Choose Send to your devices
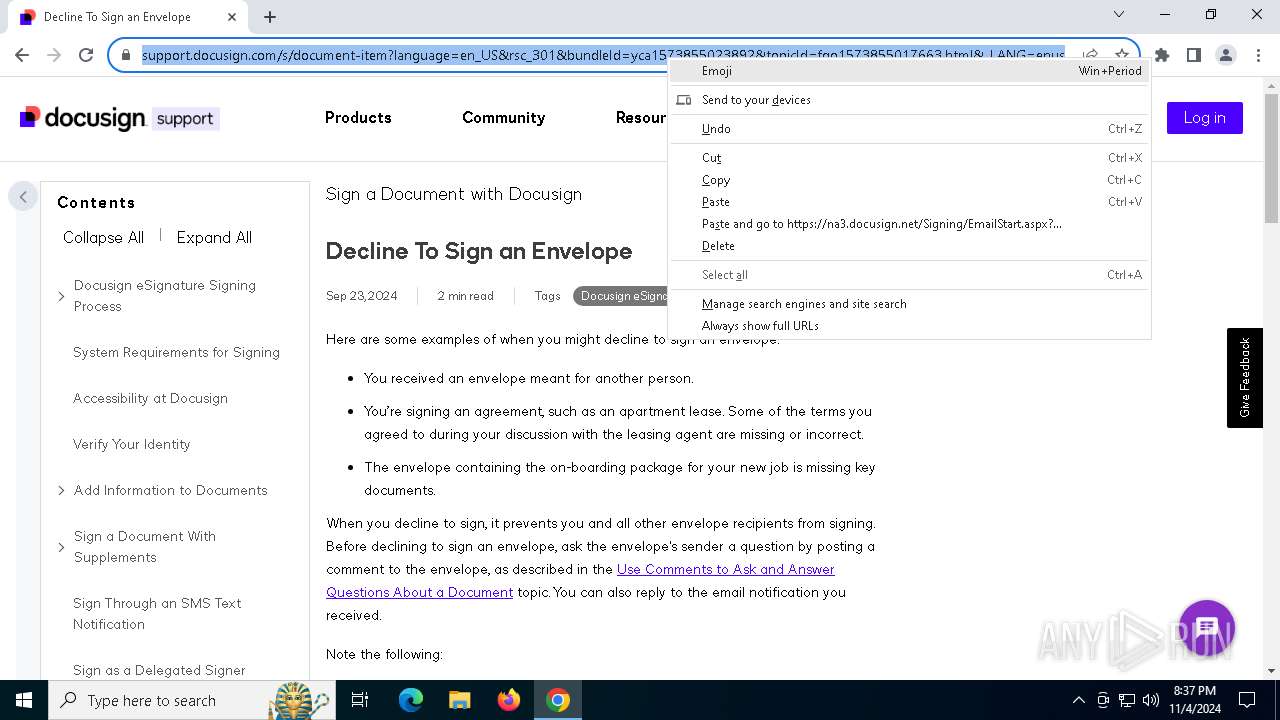The width and height of the screenshot is (1280, 720). [x=909, y=100]
